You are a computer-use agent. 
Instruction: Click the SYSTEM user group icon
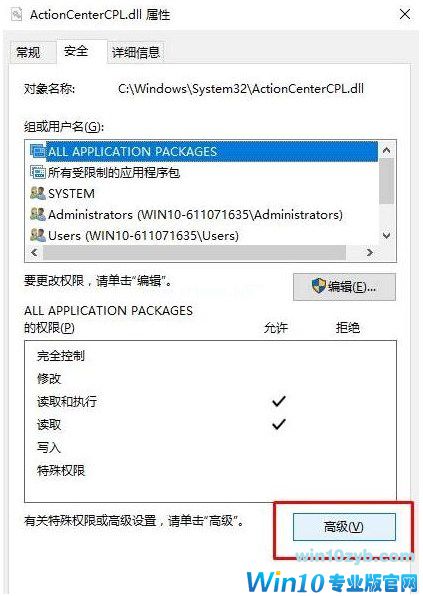pos(38,193)
